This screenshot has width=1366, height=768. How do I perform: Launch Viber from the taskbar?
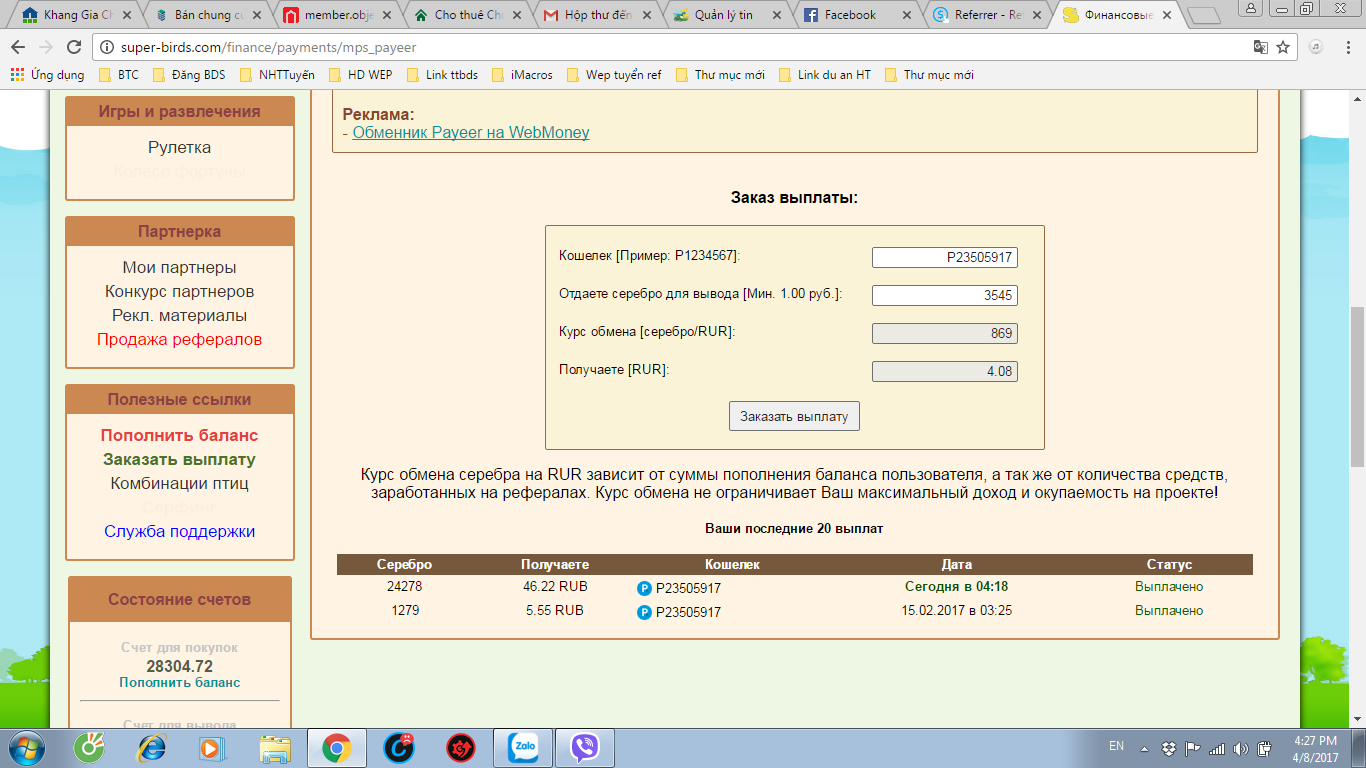585,747
